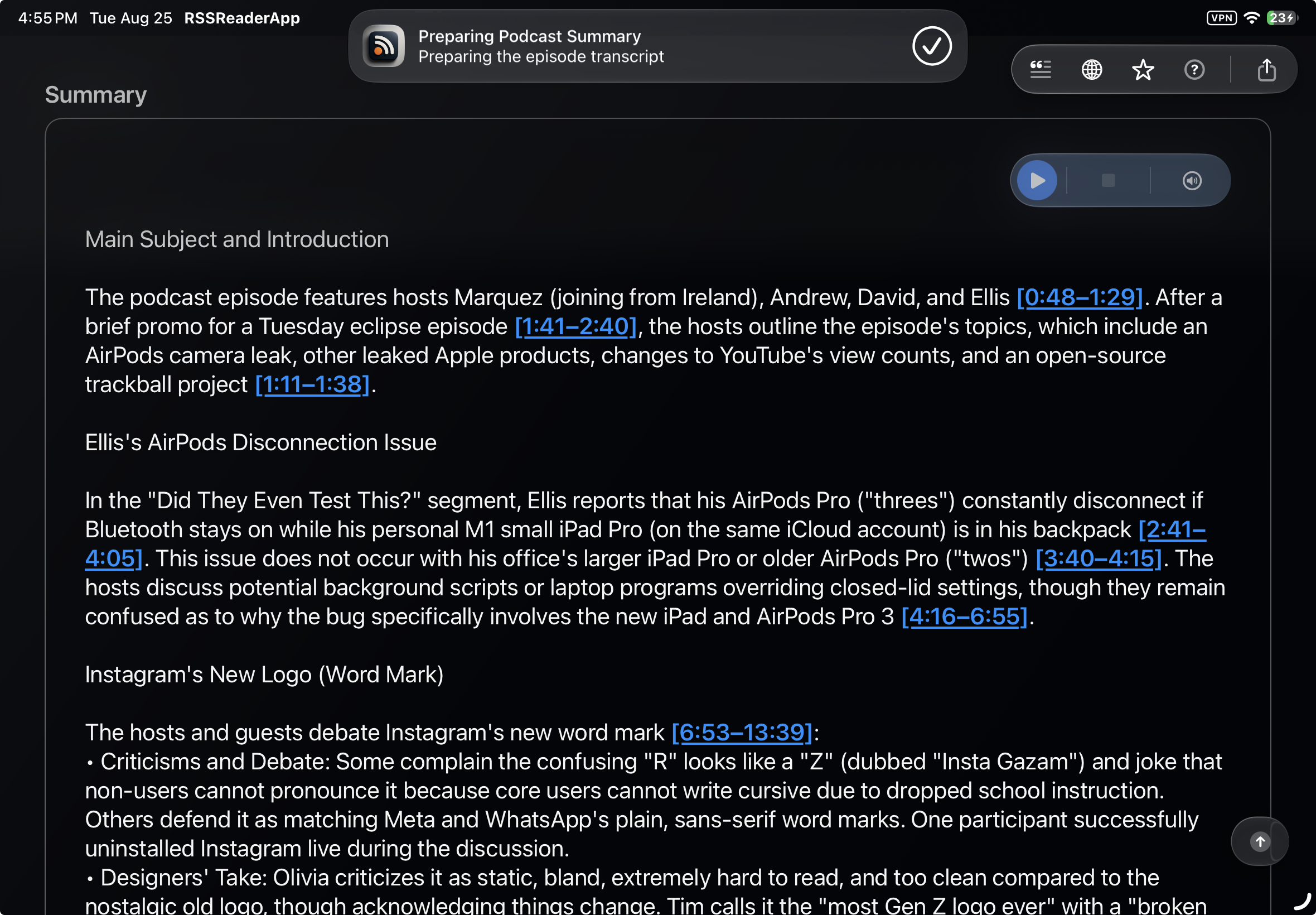The width and height of the screenshot is (1316, 915).
Task: Open timestamp link [6:53–13:39]
Action: coord(742,732)
